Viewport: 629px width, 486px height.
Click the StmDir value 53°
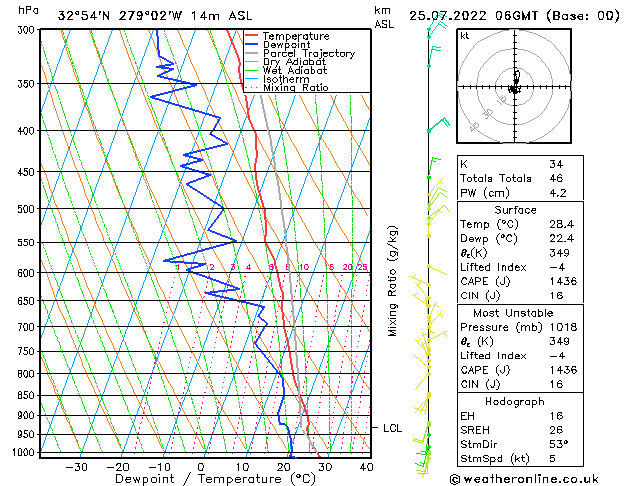pos(558,444)
